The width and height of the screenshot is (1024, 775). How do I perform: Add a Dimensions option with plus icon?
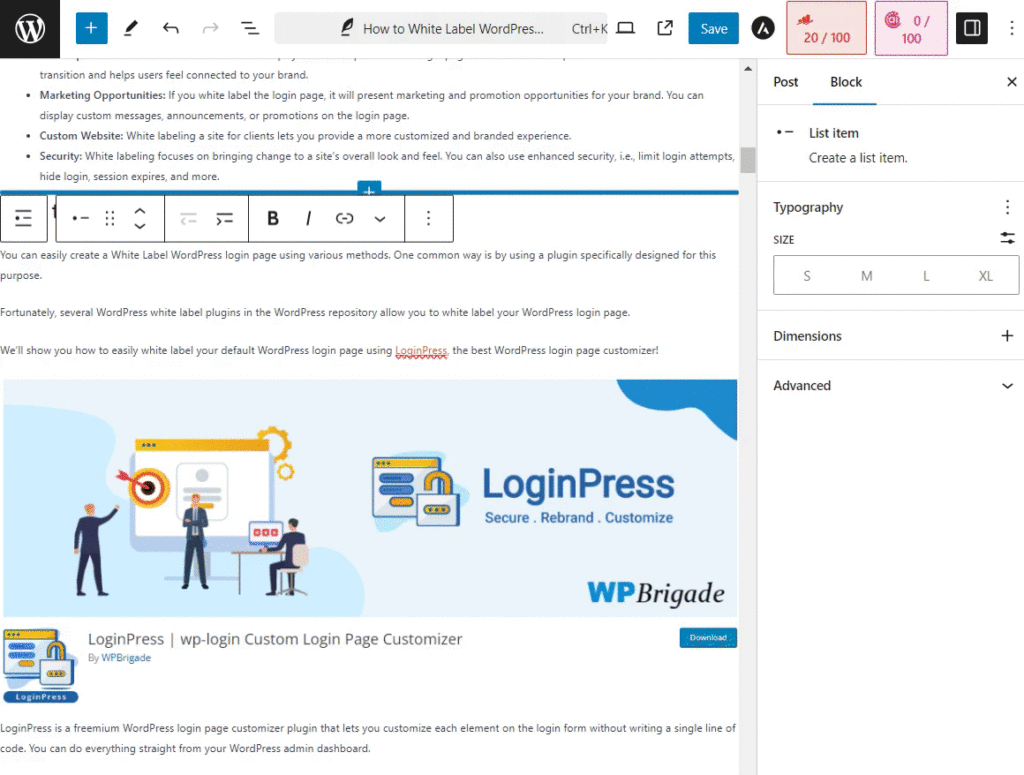(1007, 336)
